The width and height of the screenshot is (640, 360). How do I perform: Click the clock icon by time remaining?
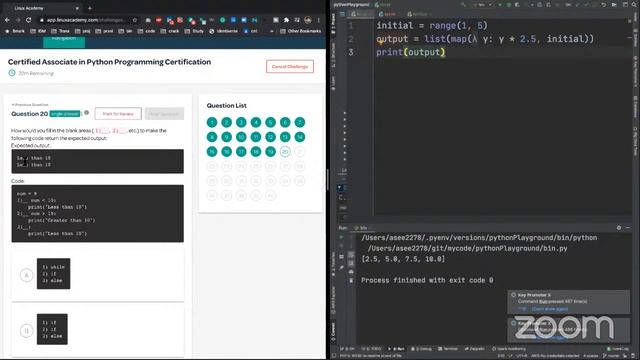coord(12,73)
